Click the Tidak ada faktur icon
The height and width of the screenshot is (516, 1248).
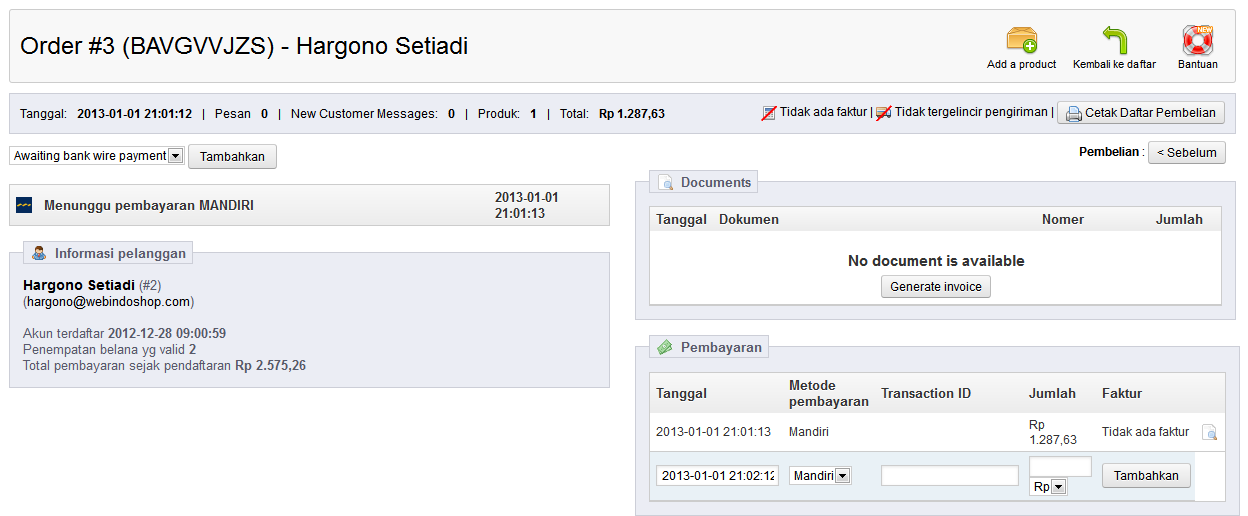[x=769, y=113]
